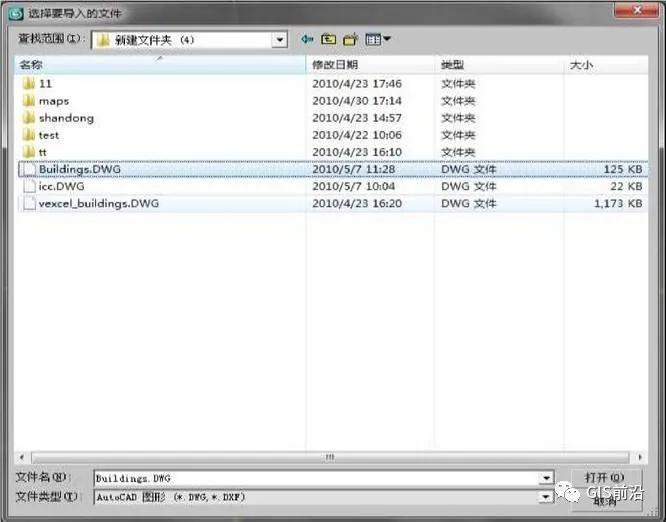Screen dimensions: 666x522
Task: Select the tt folder
Action: click(x=43, y=152)
